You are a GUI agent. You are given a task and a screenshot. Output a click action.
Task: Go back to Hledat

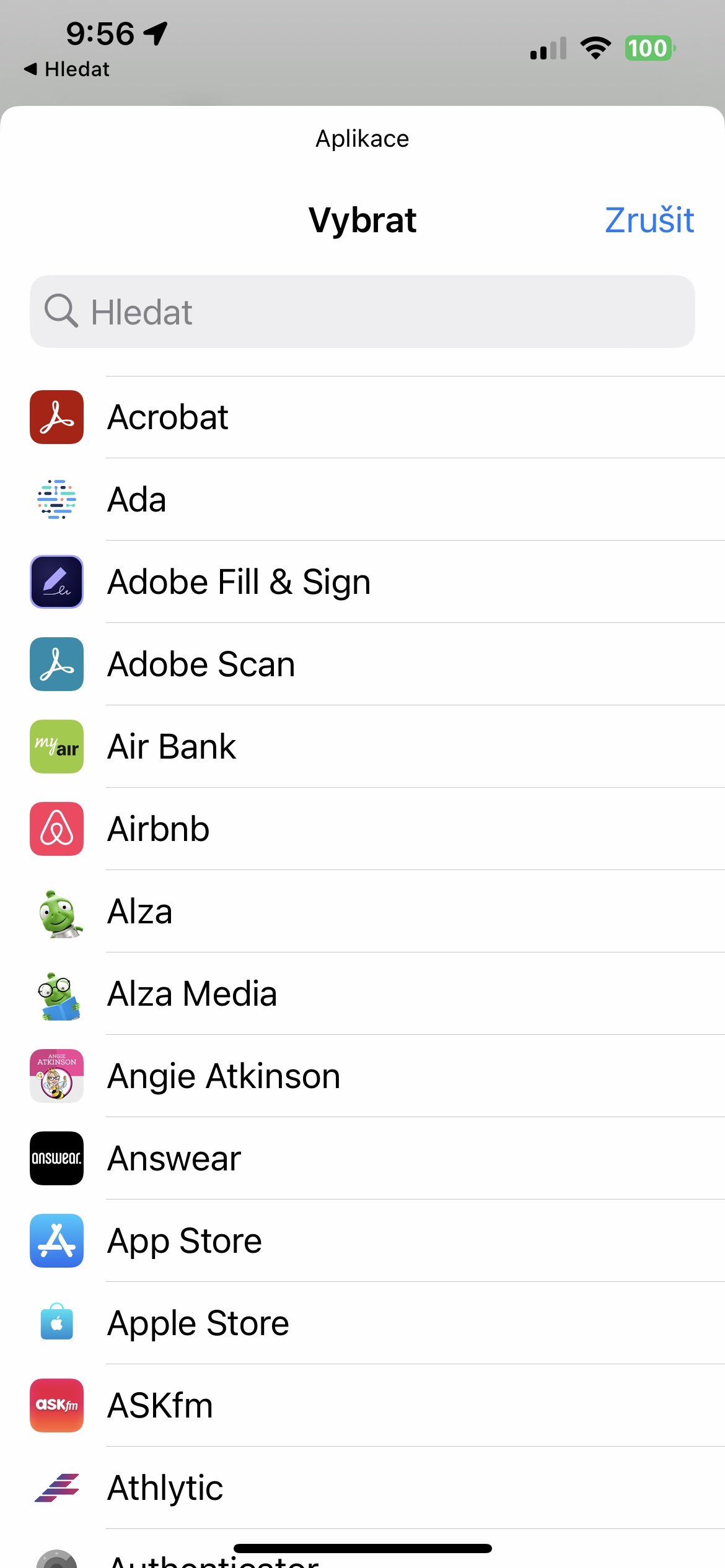tap(67, 69)
